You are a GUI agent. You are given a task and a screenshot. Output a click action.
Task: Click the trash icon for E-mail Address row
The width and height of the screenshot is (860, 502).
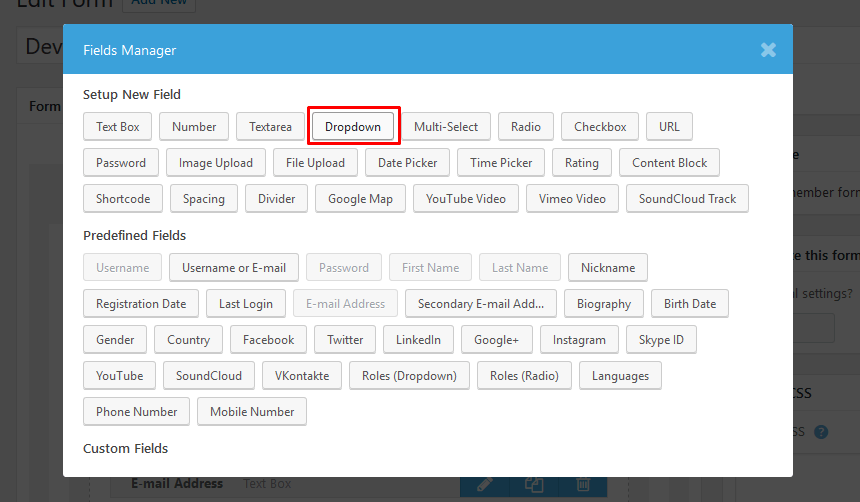pos(582,485)
